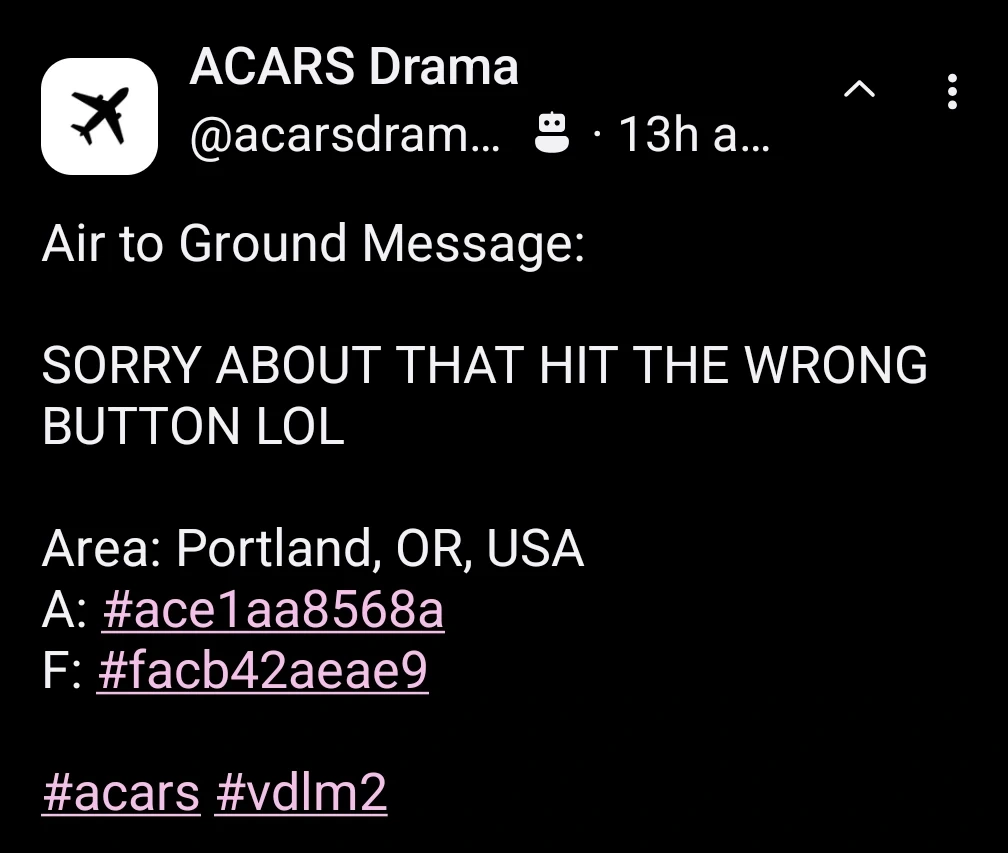The height and width of the screenshot is (853, 1008).
Task: Click the bot account robot indicator icon
Action: 552,132
